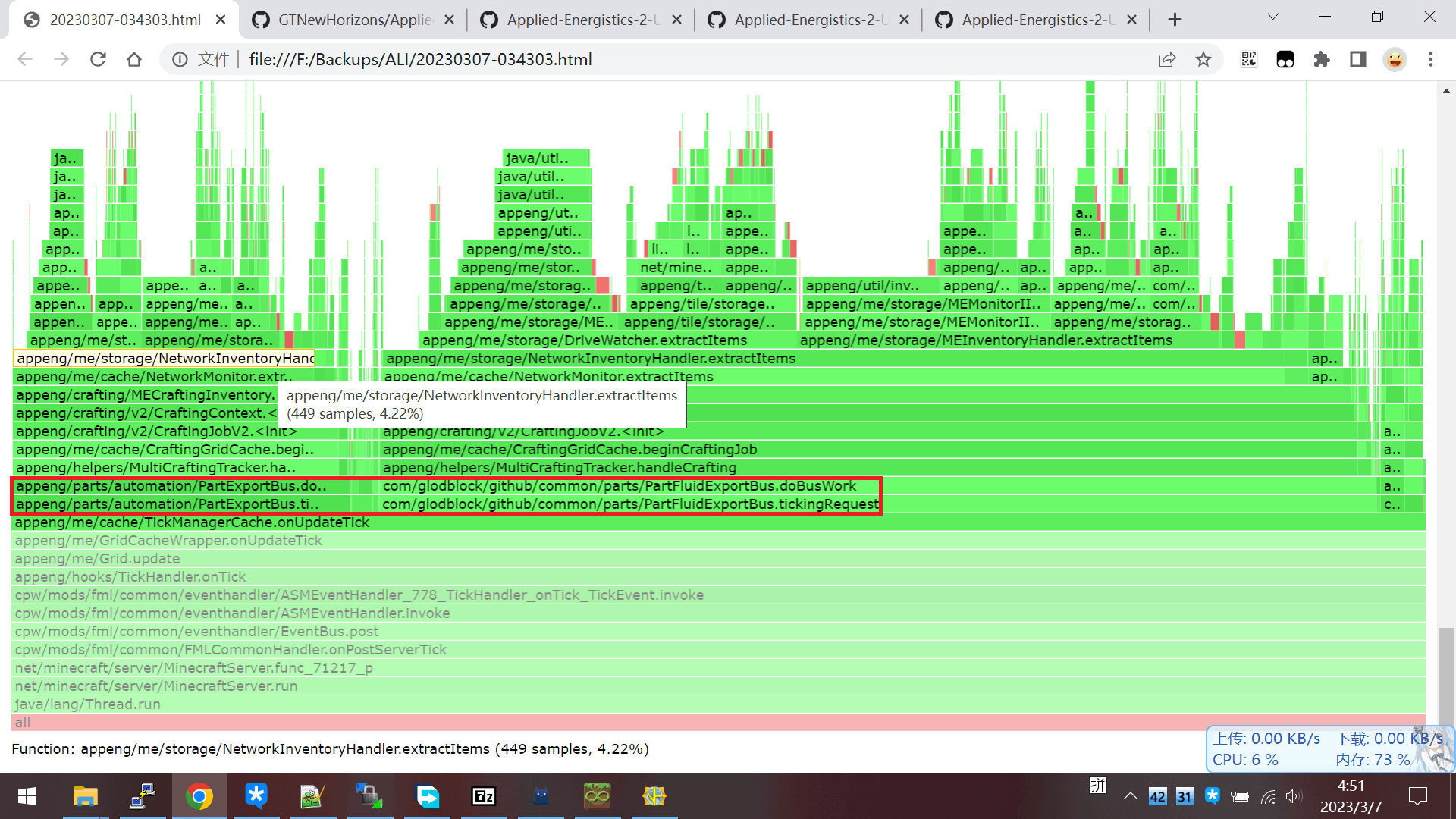Click the DriveWatcher.extractItems frame
The width and height of the screenshot is (1456, 819).
584,340
